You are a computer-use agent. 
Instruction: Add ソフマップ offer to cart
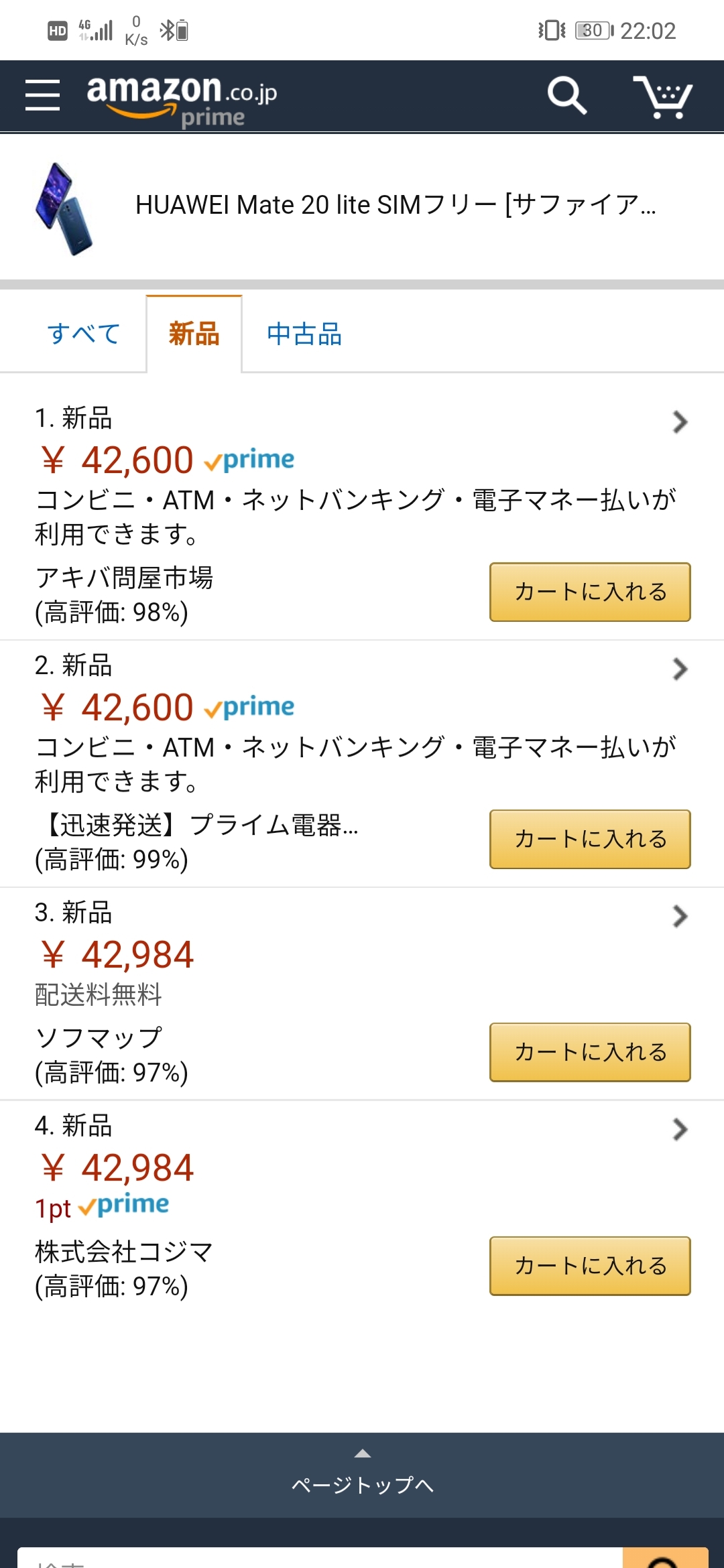tap(590, 1052)
